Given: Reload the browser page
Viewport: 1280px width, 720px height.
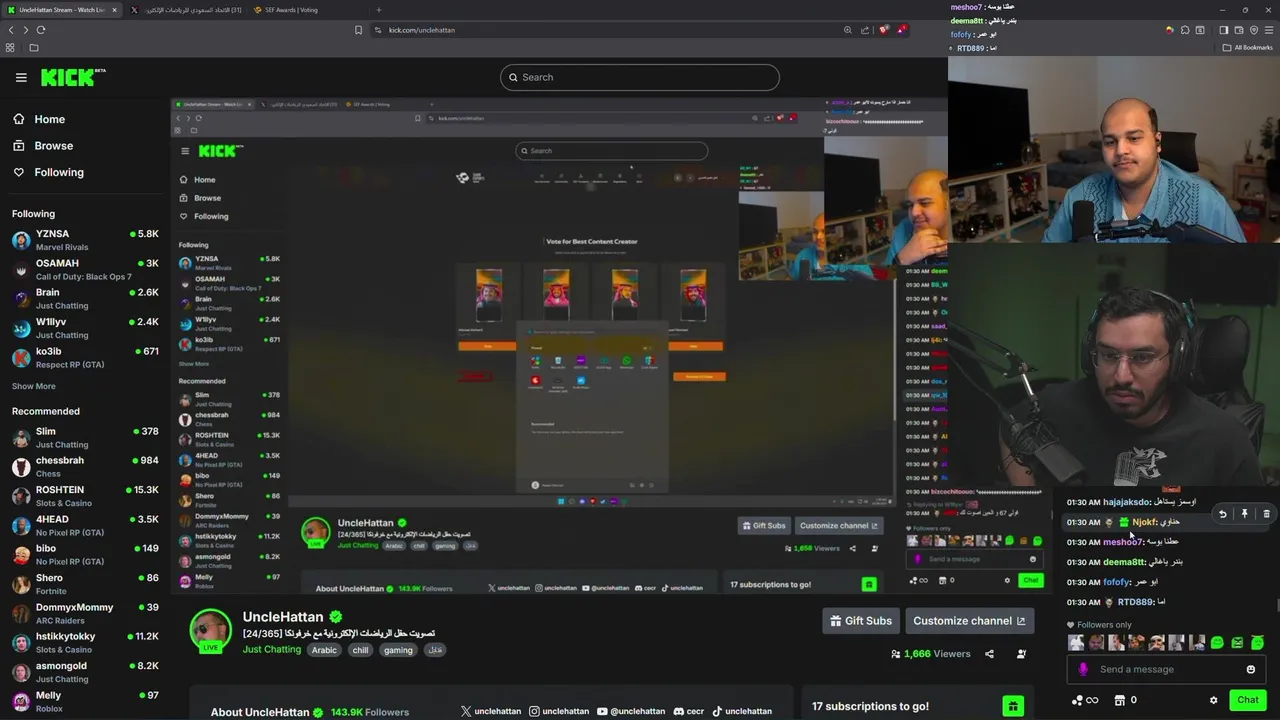Looking at the screenshot, I should (41, 30).
